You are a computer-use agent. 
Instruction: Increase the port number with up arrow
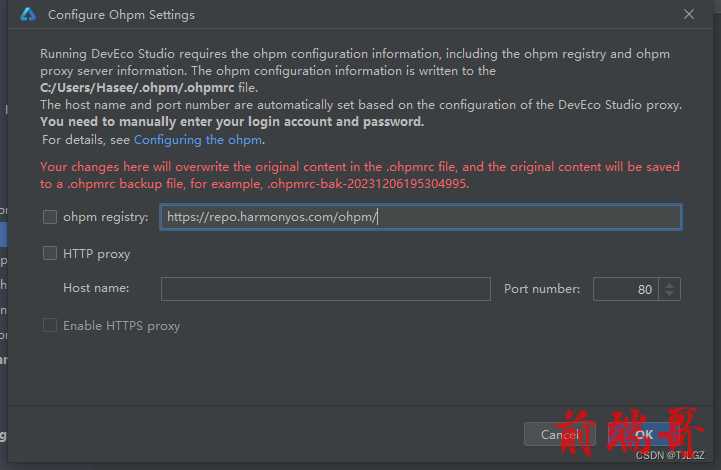pos(670,284)
